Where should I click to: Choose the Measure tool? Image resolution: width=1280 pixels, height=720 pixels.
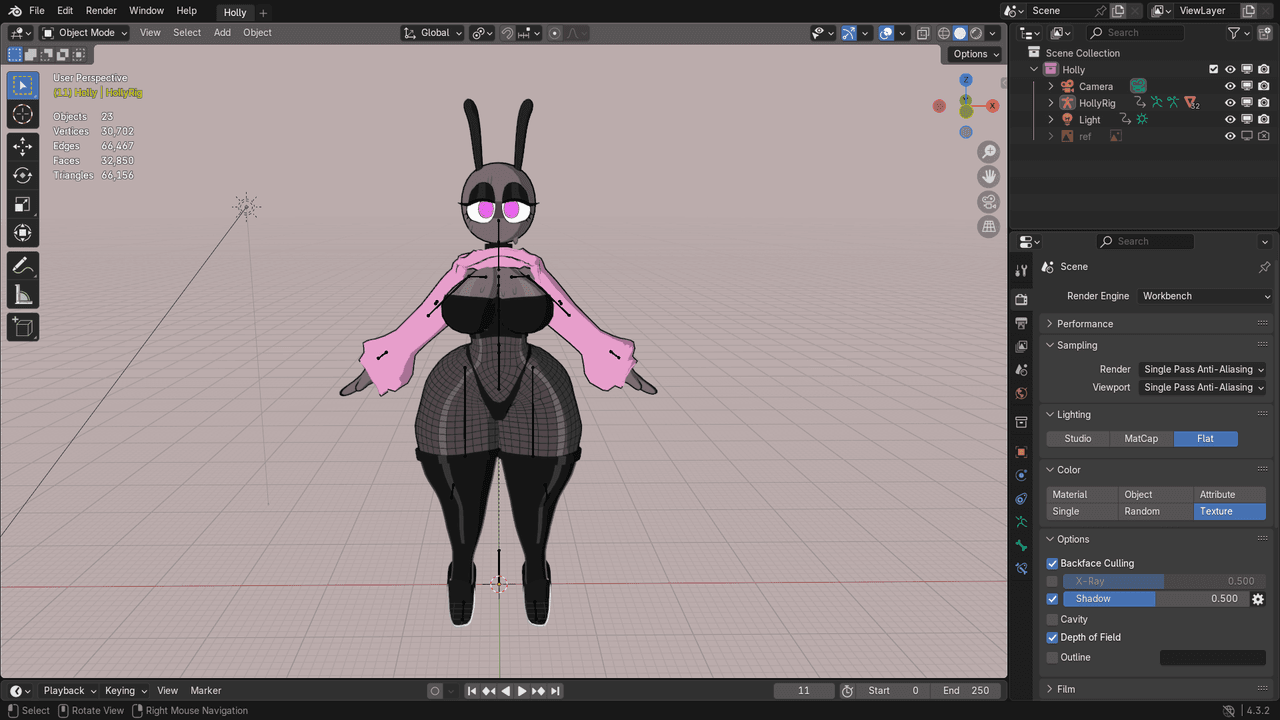click(23, 295)
